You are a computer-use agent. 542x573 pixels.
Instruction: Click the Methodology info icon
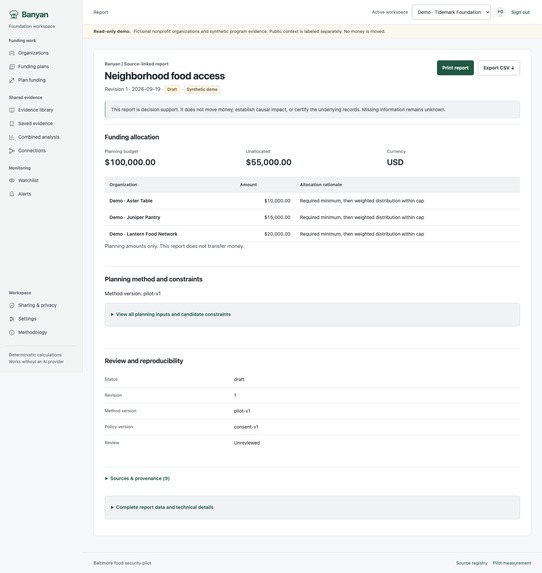coord(12,332)
